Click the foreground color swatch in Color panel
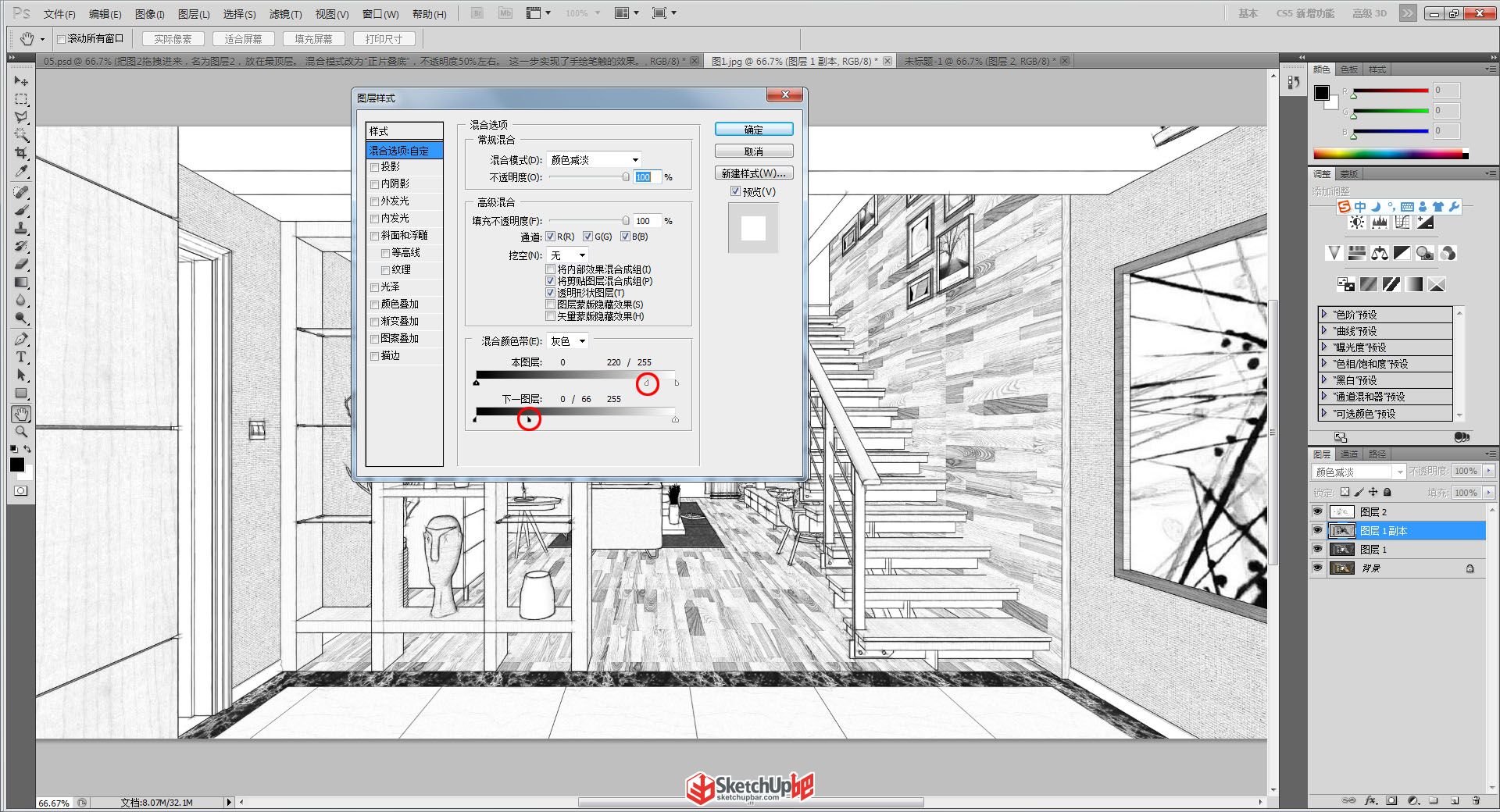1500x812 pixels. [1321, 93]
